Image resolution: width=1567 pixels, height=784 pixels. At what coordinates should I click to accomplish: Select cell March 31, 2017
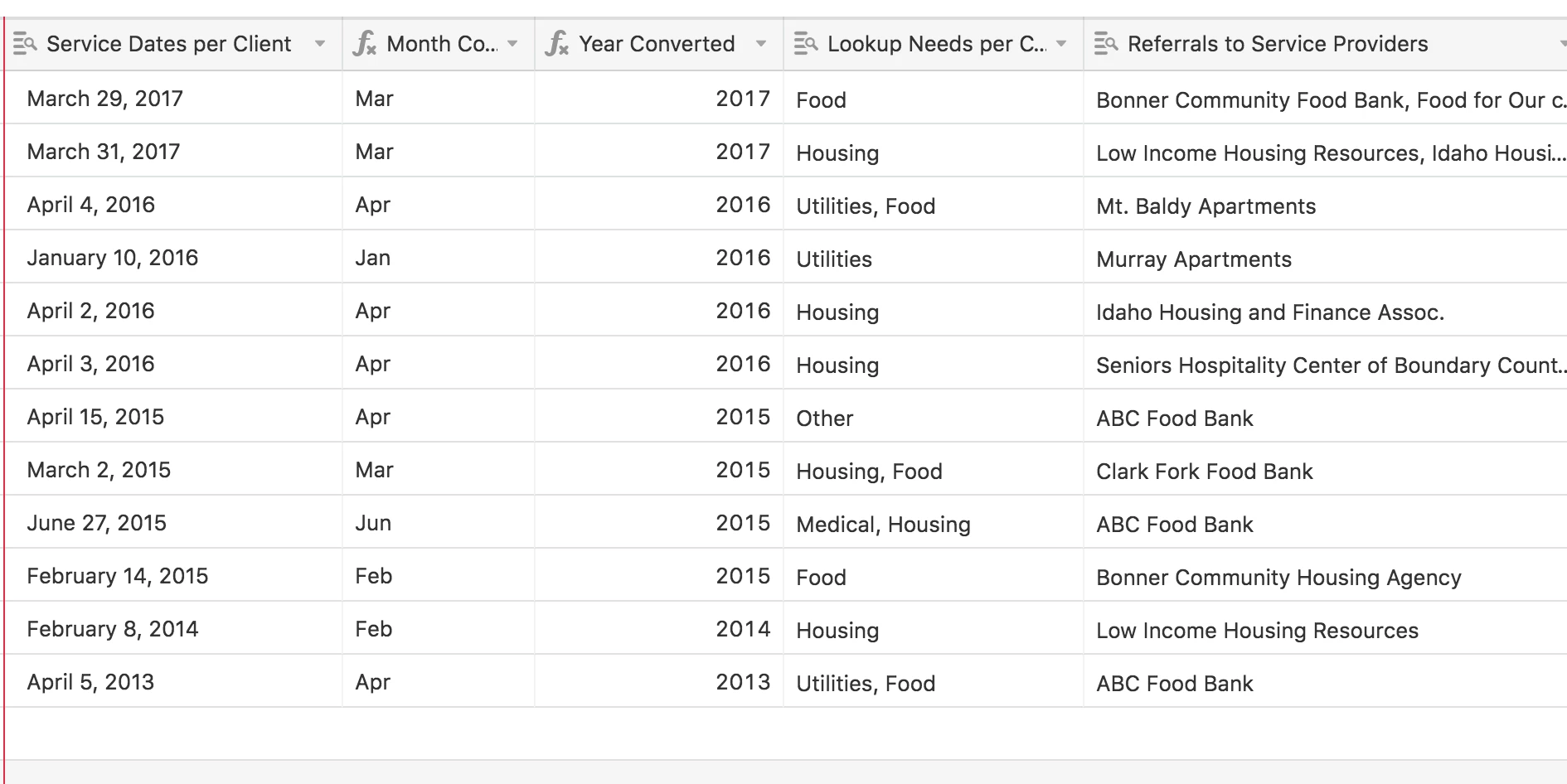click(x=173, y=151)
